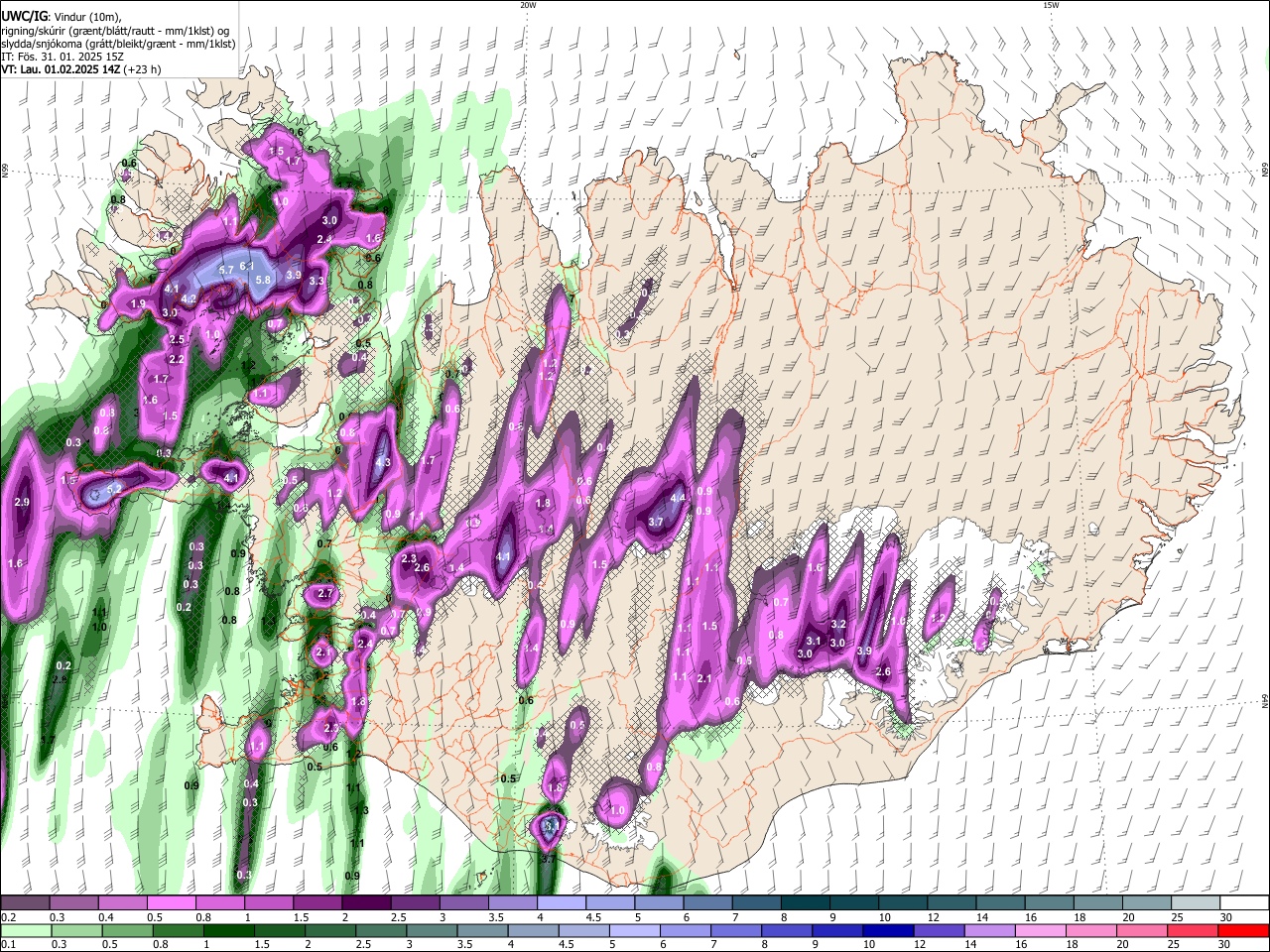
Task: Select the 'IT: Fös. 31. 01. 2025 15Z' line
Action: (61, 58)
